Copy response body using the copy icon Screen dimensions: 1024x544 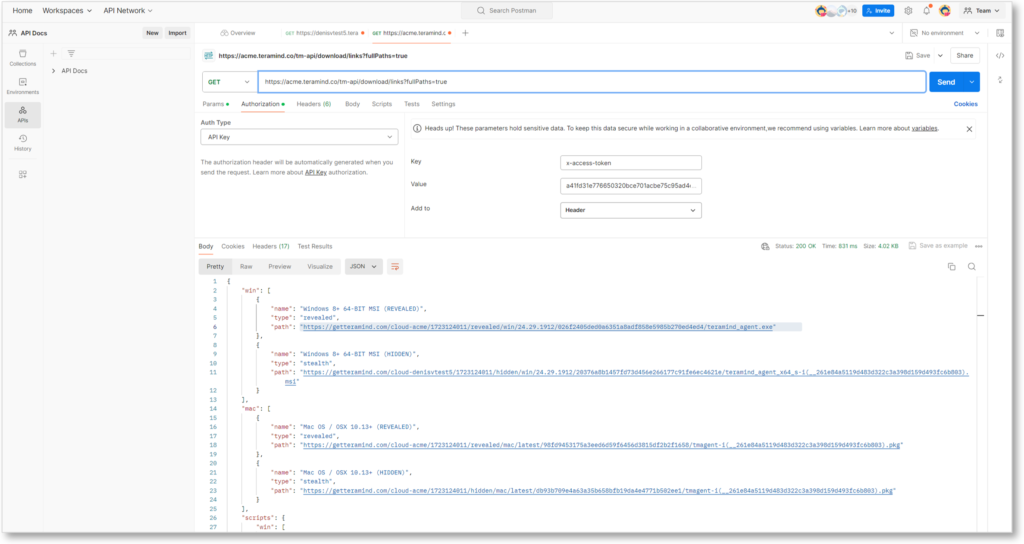coord(951,267)
